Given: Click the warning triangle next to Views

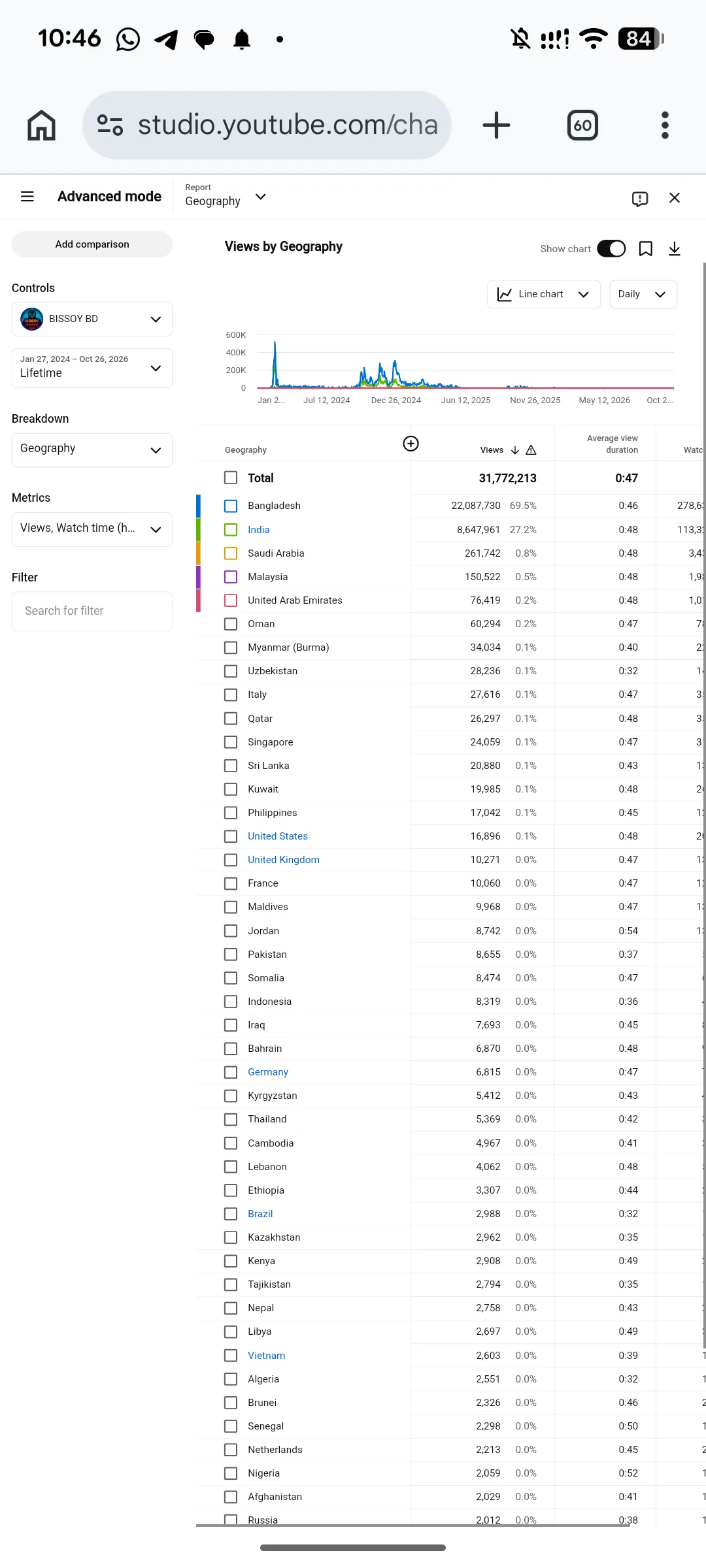Looking at the screenshot, I should pyautogui.click(x=531, y=450).
